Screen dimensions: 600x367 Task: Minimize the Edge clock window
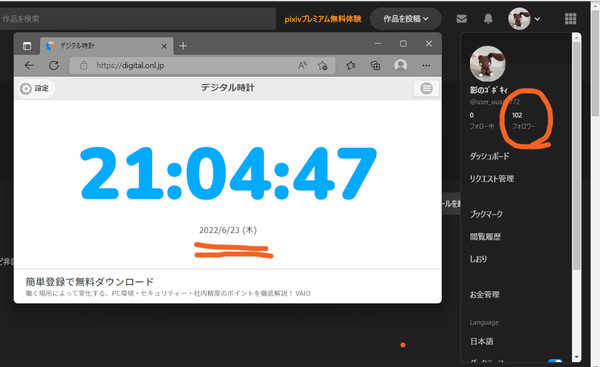pyautogui.click(x=378, y=44)
